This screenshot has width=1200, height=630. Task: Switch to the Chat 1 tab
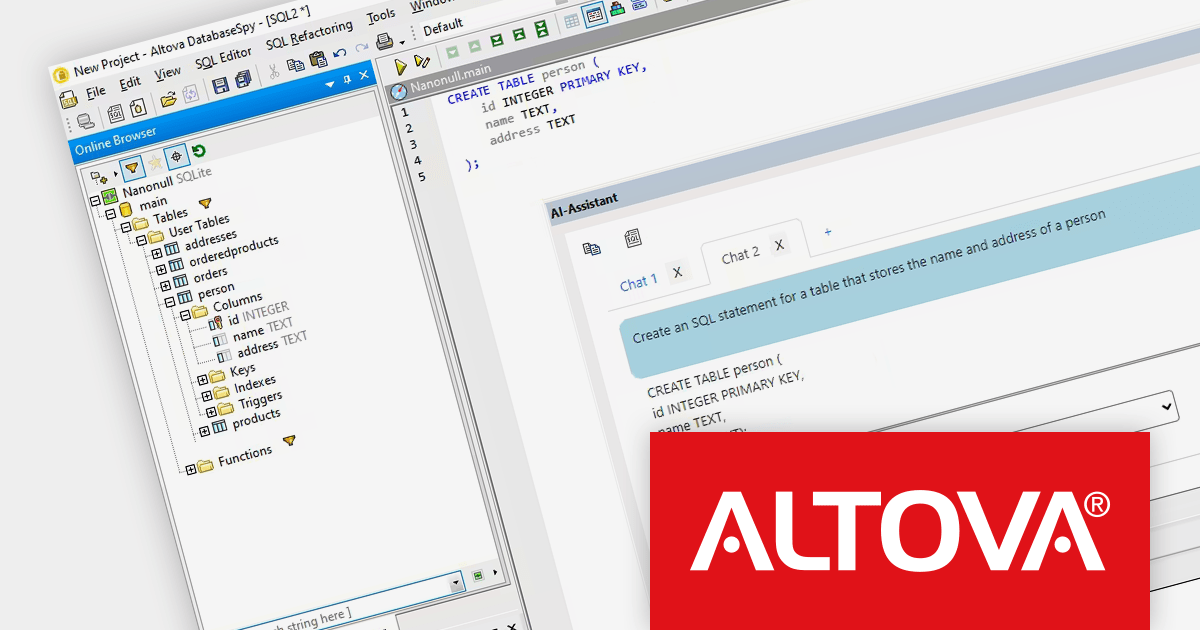click(x=639, y=283)
